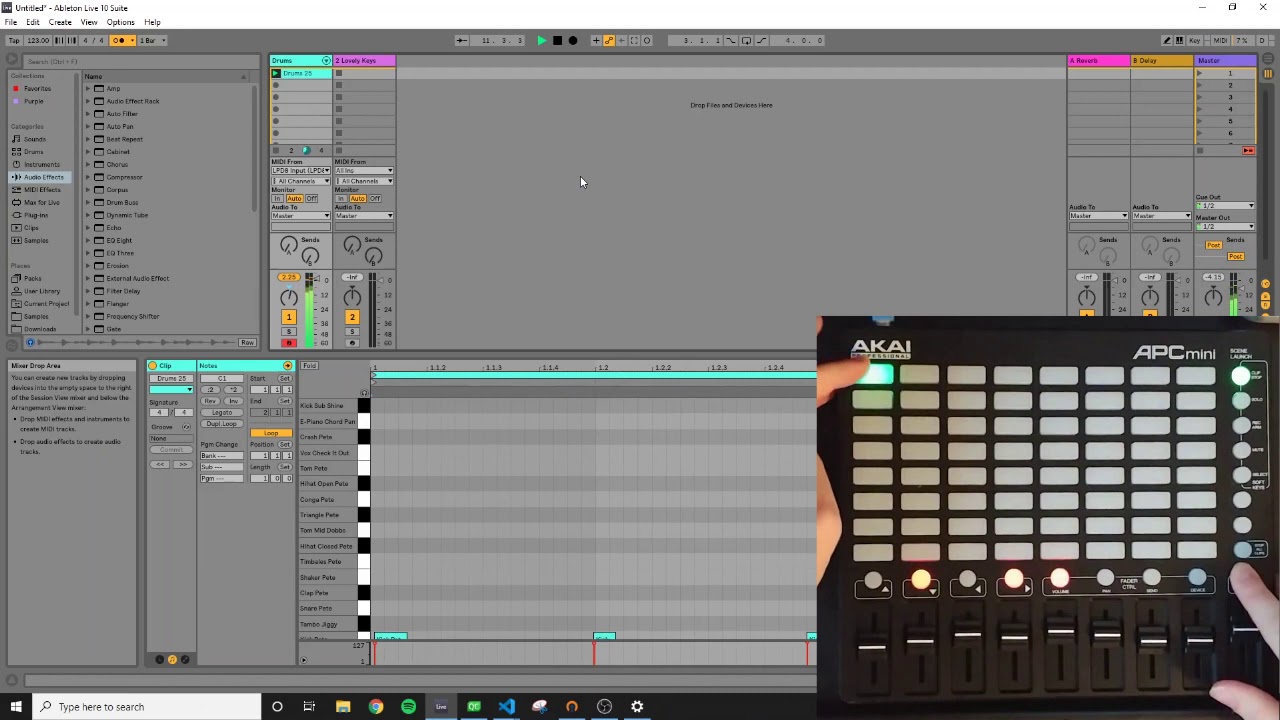Open the Help menu
Image resolution: width=1280 pixels, height=720 pixels.
(x=152, y=22)
